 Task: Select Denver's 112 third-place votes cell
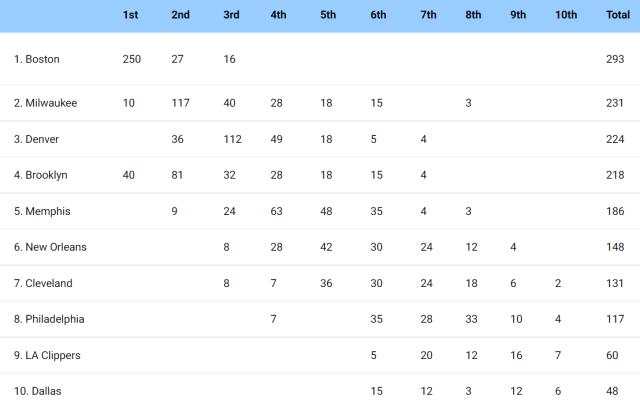tap(231, 139)
